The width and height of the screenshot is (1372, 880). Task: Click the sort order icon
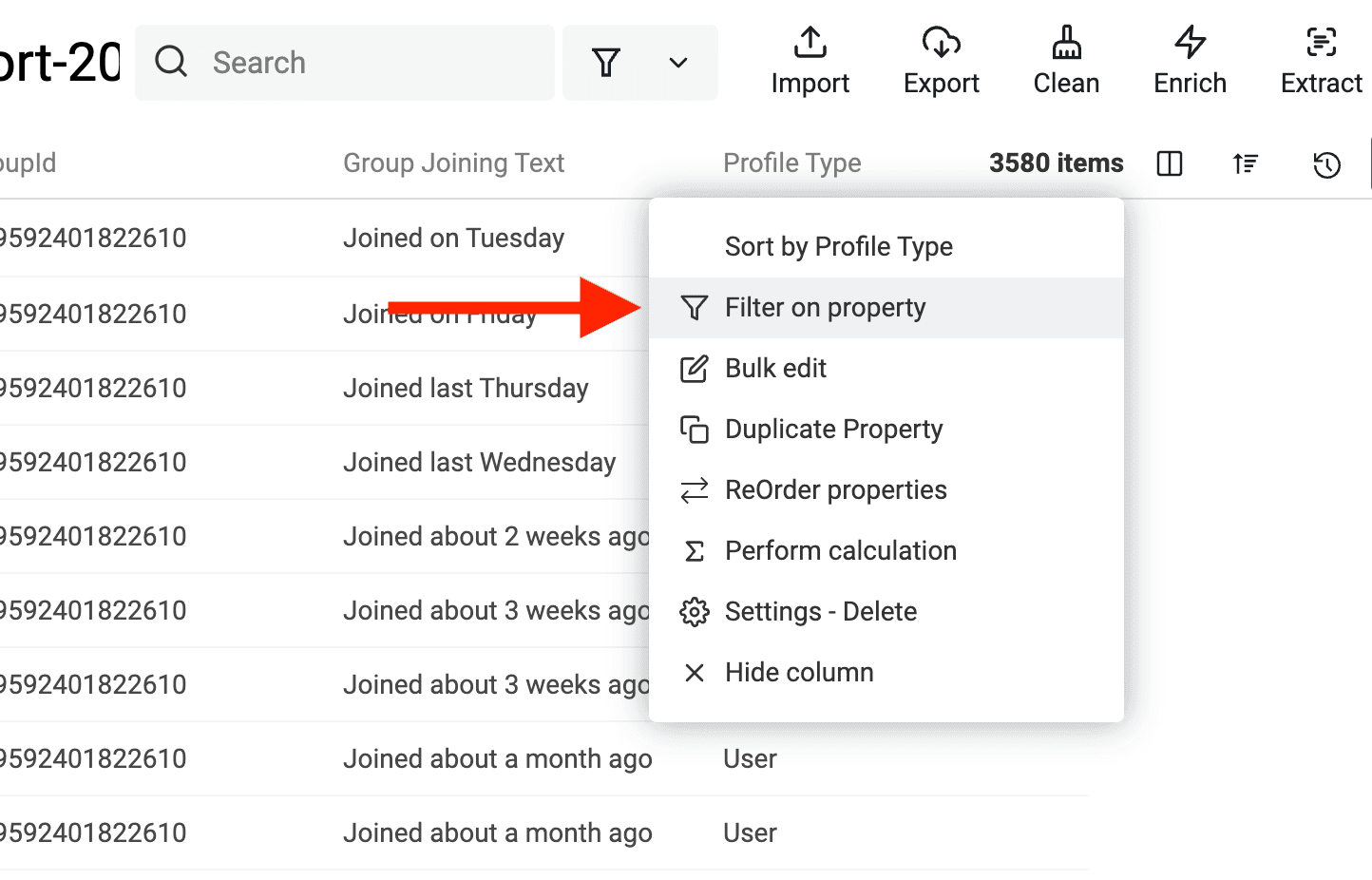click(1246, 164)
